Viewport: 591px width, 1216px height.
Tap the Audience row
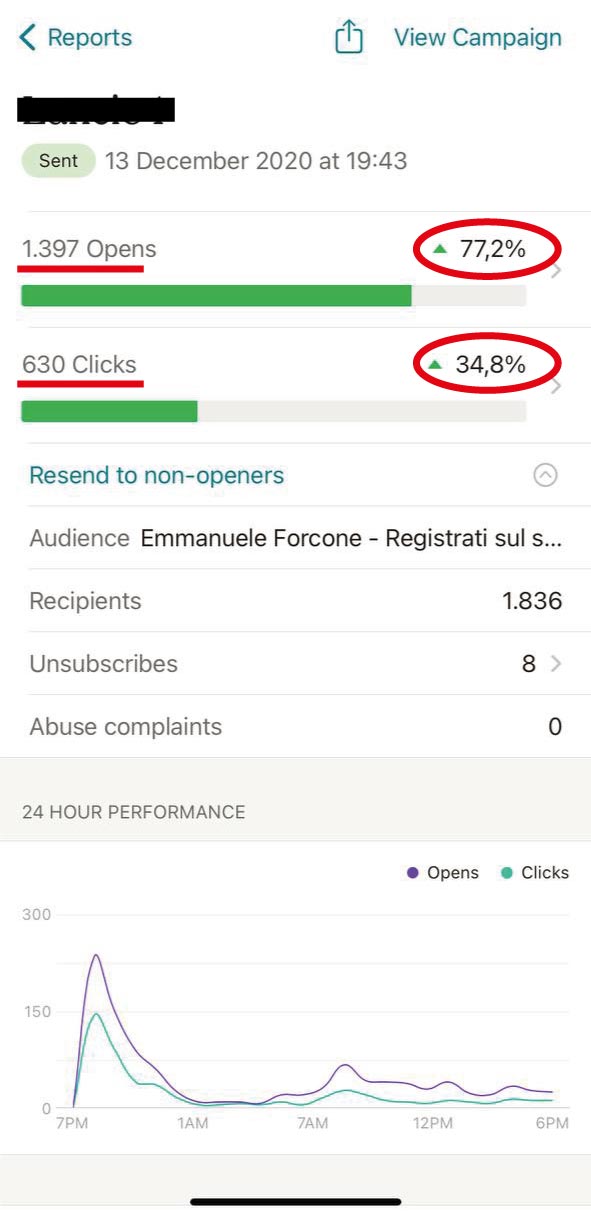pyautogui.click(x=295, y=538)
